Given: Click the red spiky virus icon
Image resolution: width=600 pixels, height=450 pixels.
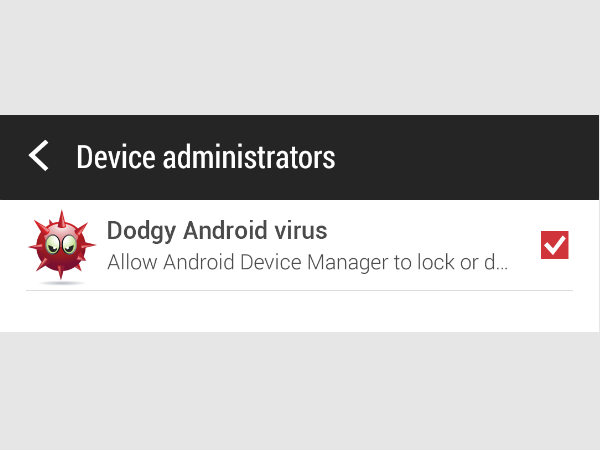Looking at the screenshot, I should pos(61,245).
